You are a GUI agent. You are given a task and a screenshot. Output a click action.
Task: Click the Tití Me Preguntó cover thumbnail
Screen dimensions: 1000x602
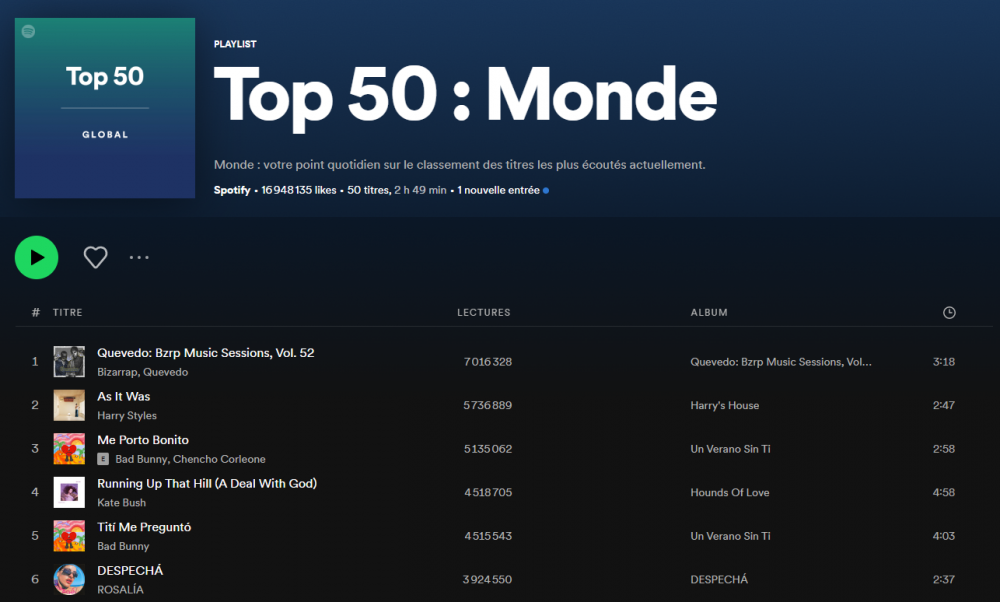[69, 536]
